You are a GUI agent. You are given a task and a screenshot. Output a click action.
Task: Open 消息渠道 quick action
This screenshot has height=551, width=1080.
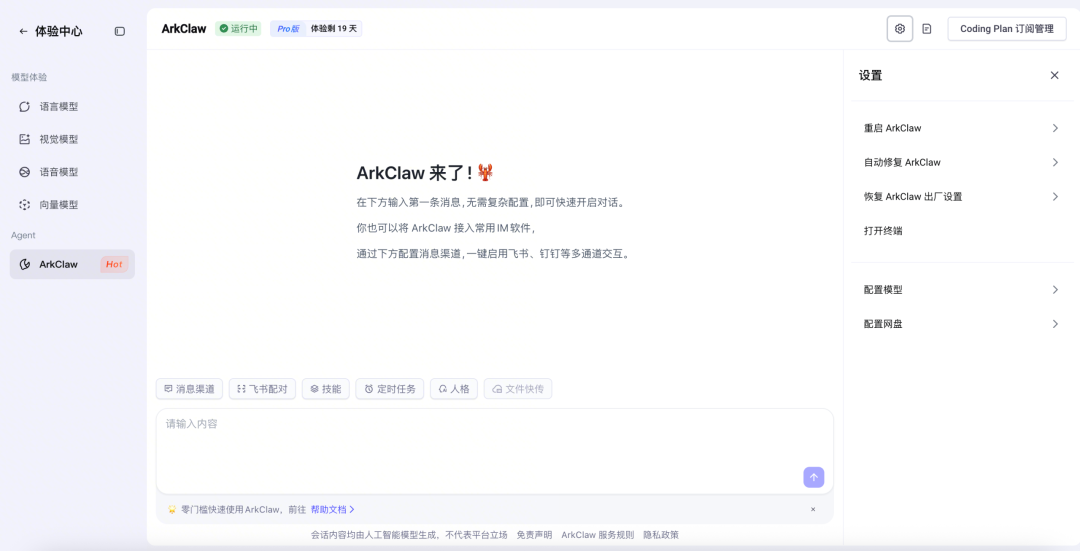[x=189, y=388]
